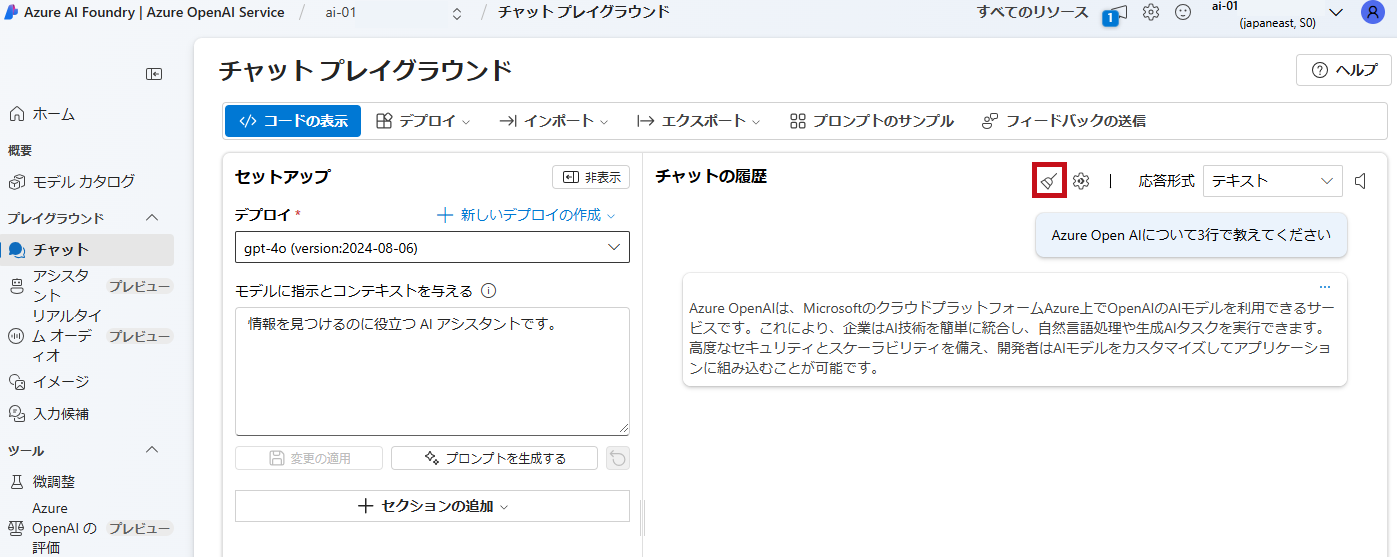
Task: Click 変更の適用 button
Action: click(x=309, y=458)
